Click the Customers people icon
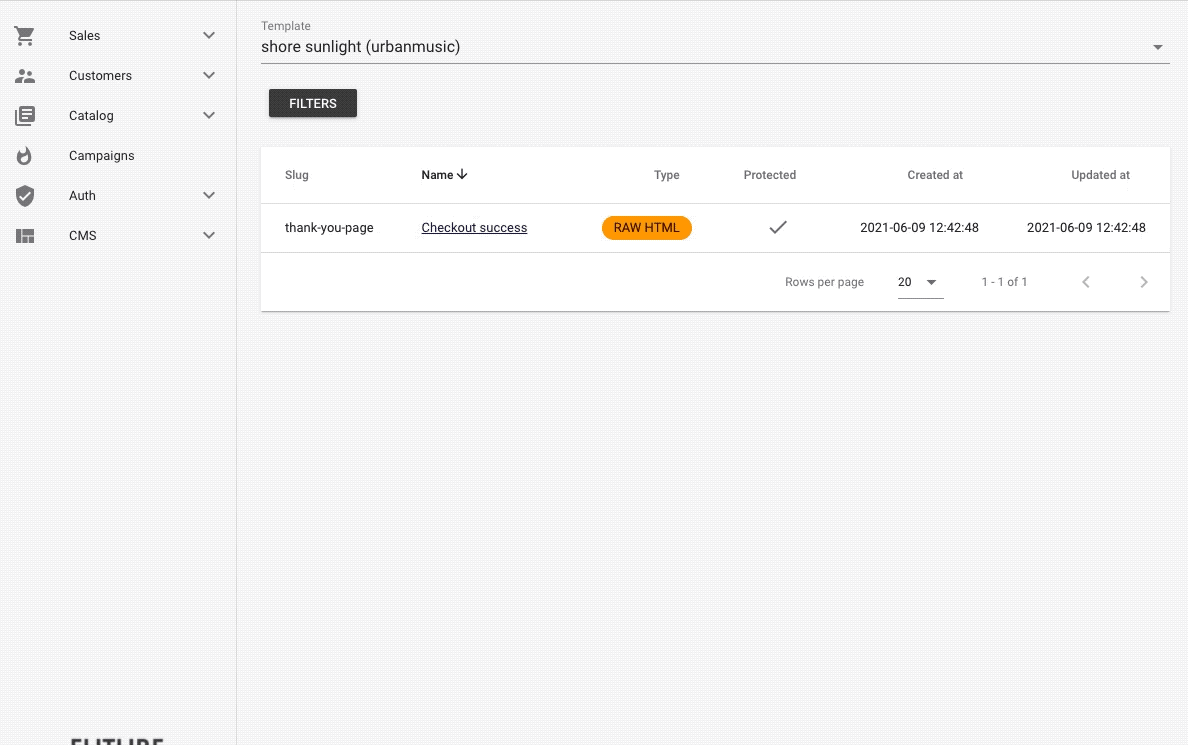The width and height of the screenshot is (1188, 745). 24,76
